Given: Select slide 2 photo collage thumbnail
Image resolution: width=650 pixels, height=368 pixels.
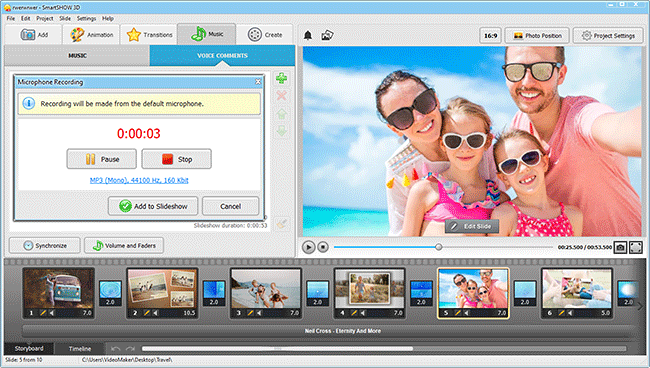Looking at the screenshot, I should 162,293.
